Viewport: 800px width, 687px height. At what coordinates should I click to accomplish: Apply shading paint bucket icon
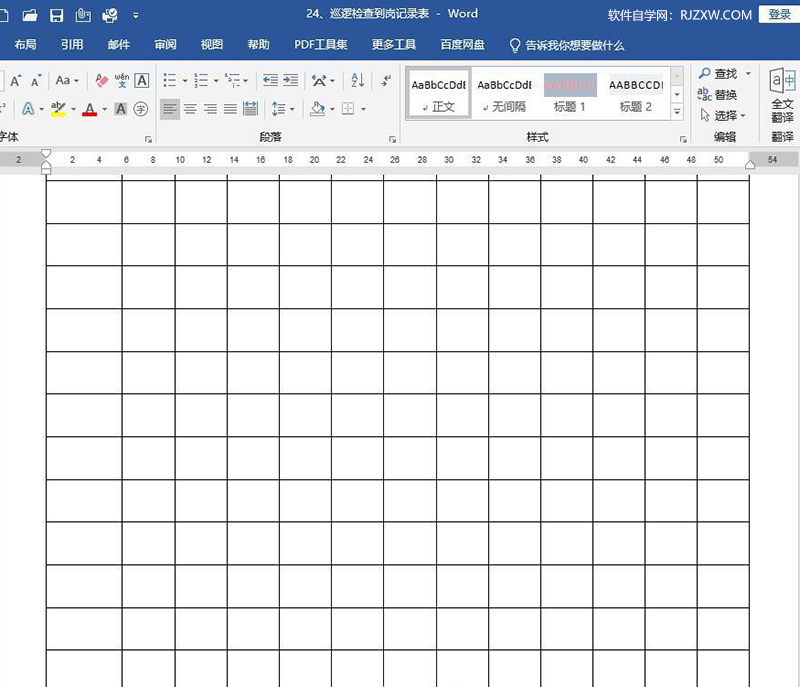point(317,109)
